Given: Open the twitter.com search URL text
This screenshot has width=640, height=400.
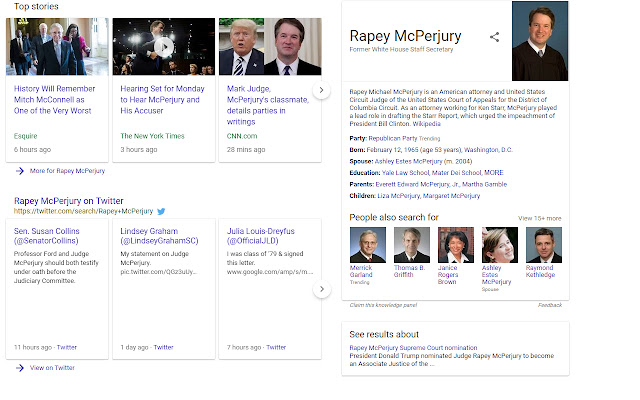Looking at the screenshot, I should tap(83, 211).
